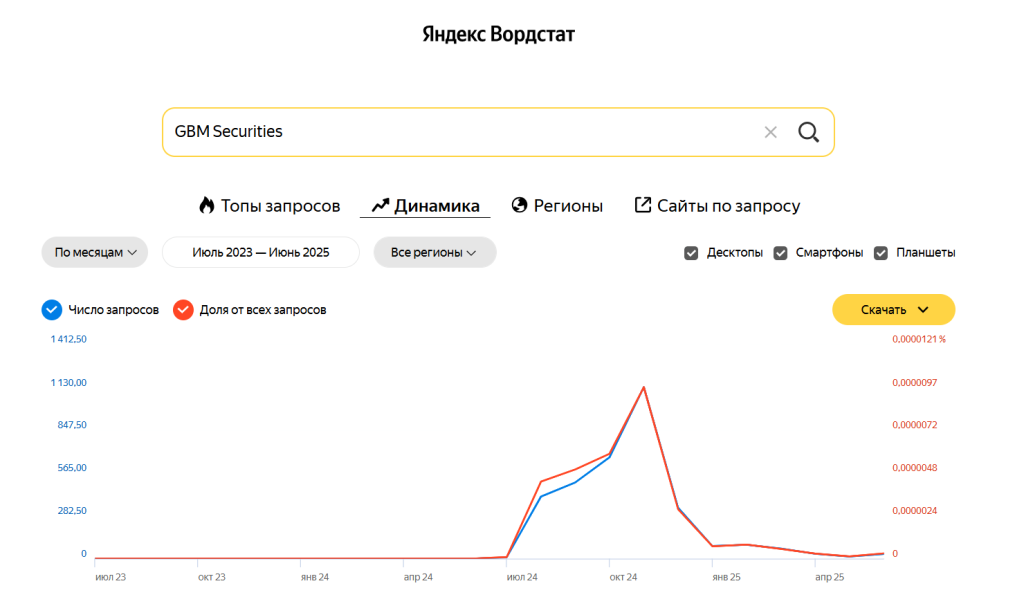Viewport: 1024px width, 606px height.
Task: Click the external link icon for Сайты по запросу
Action: point(643,205)
